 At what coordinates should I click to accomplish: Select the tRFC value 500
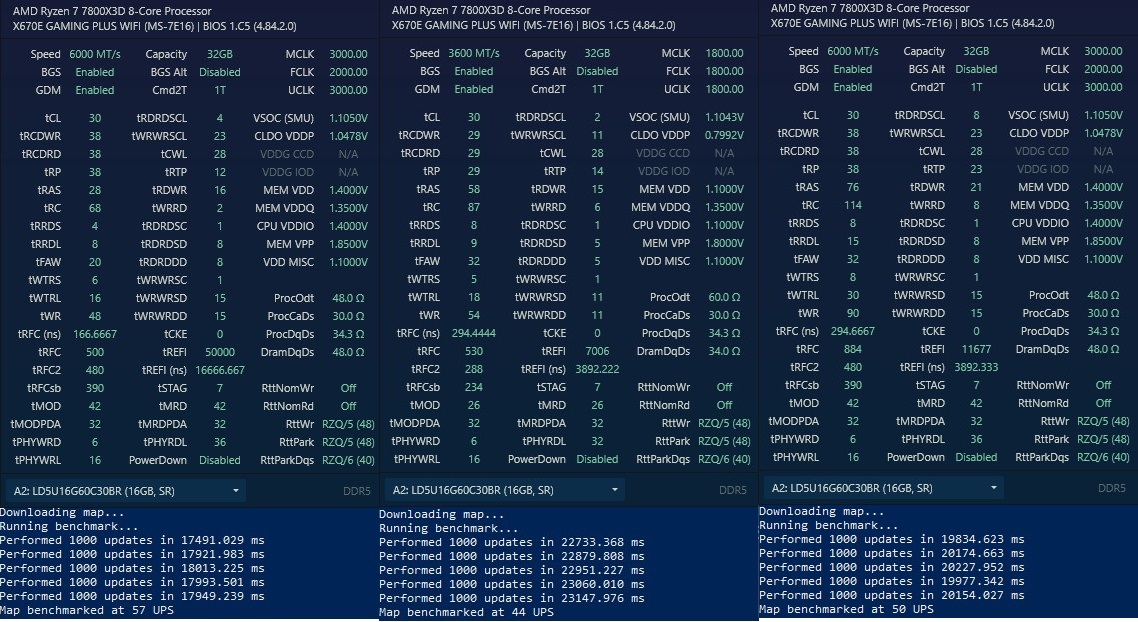pos(95,352)
